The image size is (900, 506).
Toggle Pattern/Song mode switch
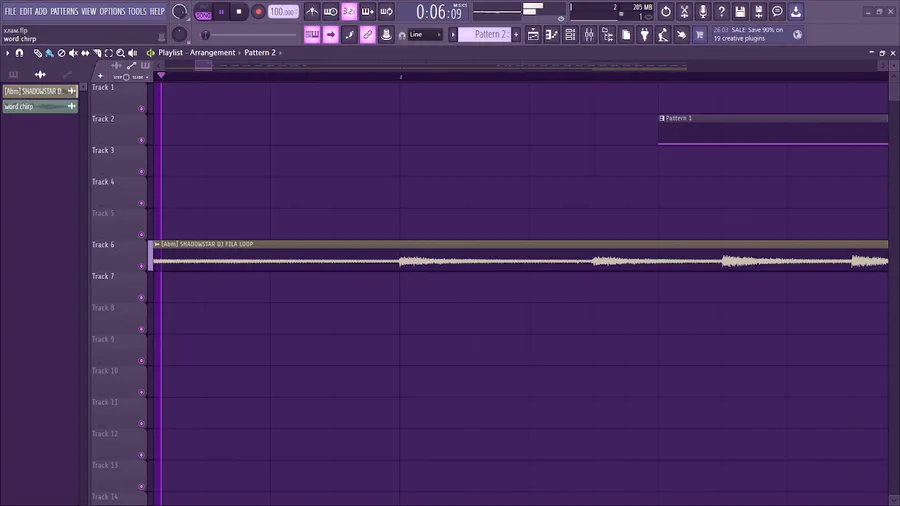point(203,12)
